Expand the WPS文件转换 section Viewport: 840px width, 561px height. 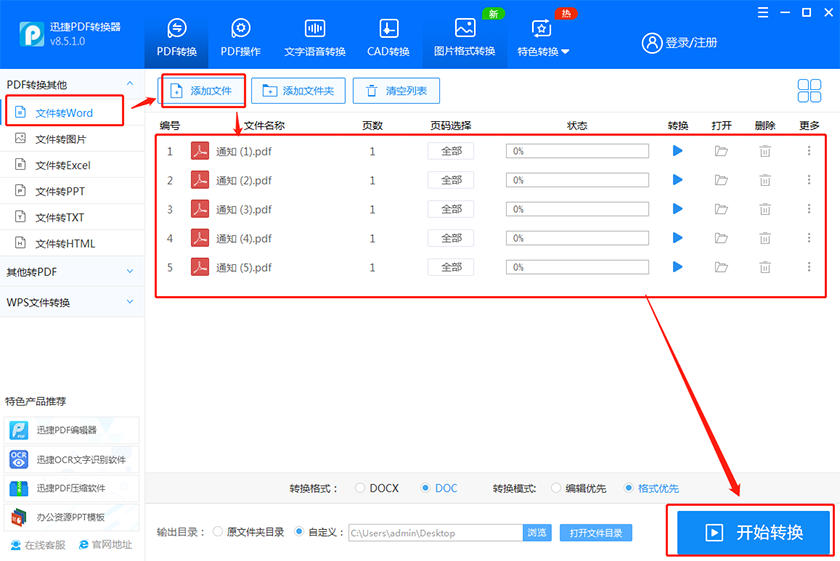[x=130, y=302]
